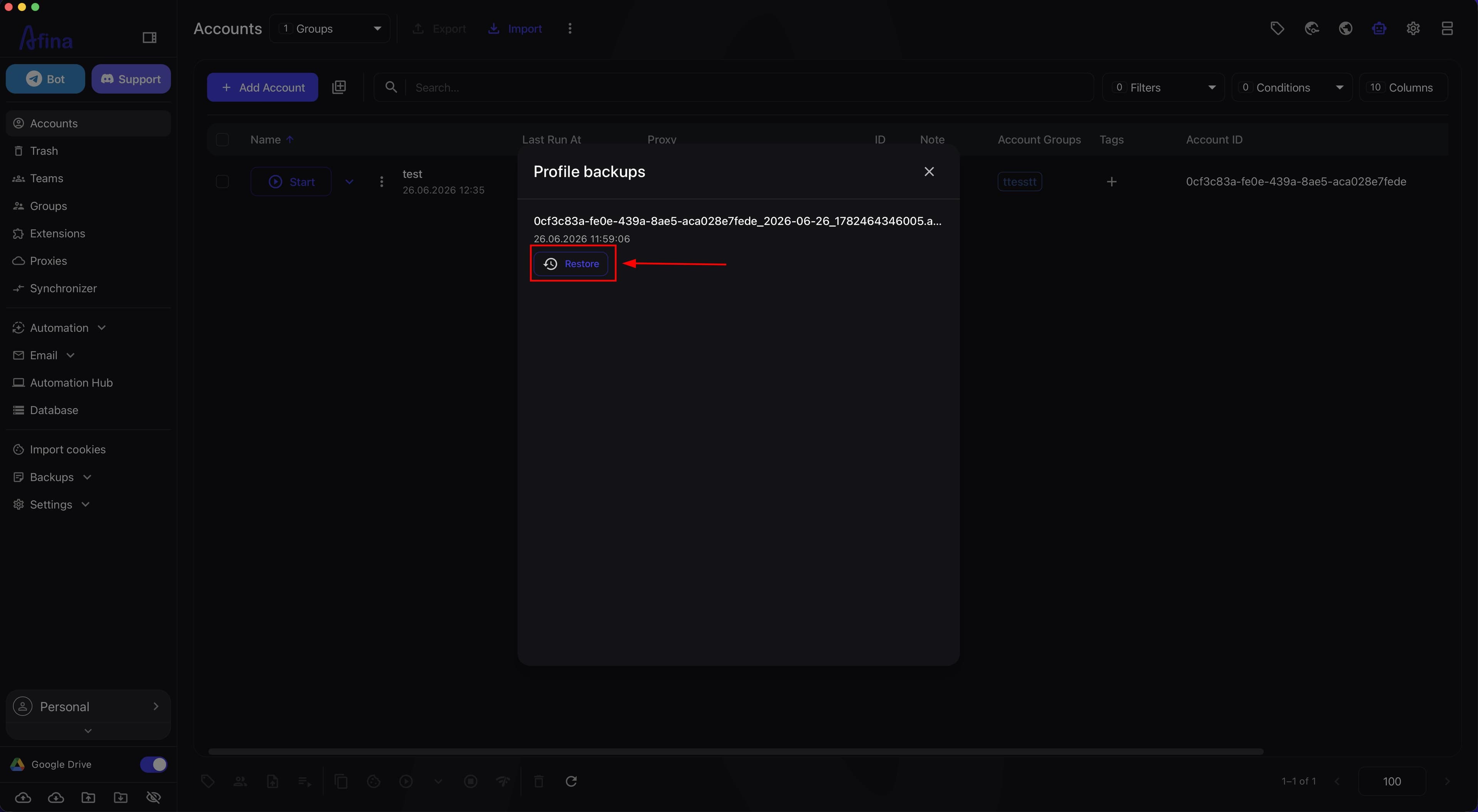Click the Support button
The width and height of the screenshot is (1478, 812).
131,79
